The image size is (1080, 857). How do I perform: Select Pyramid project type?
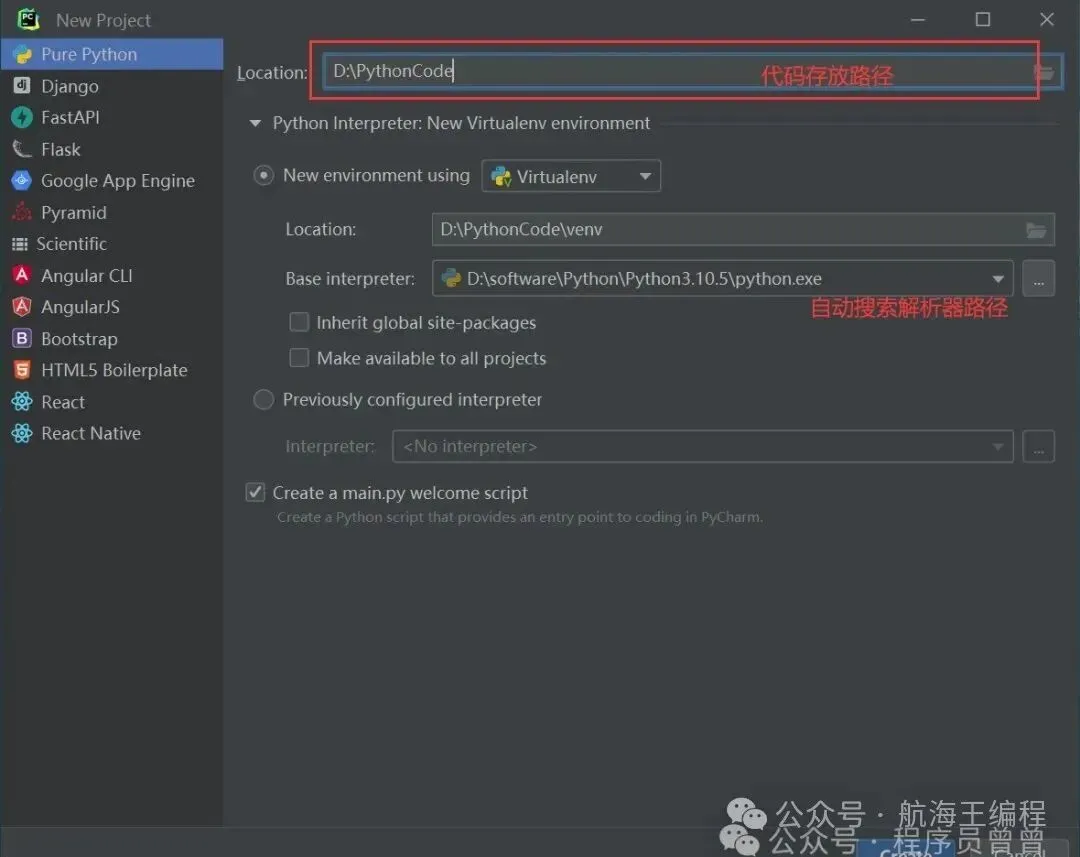112,212
